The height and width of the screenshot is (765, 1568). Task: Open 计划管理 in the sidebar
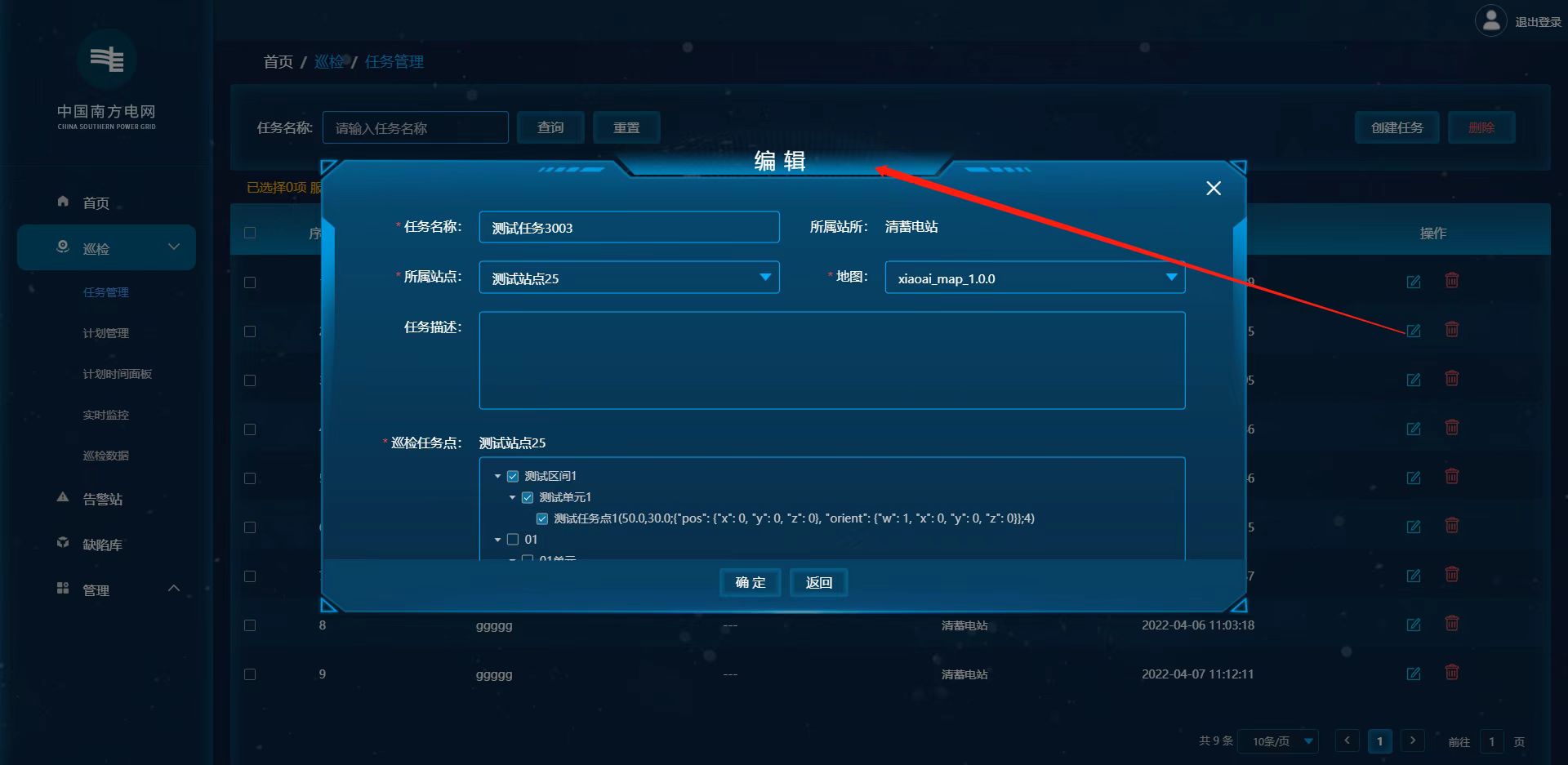(x=106, y=333)
